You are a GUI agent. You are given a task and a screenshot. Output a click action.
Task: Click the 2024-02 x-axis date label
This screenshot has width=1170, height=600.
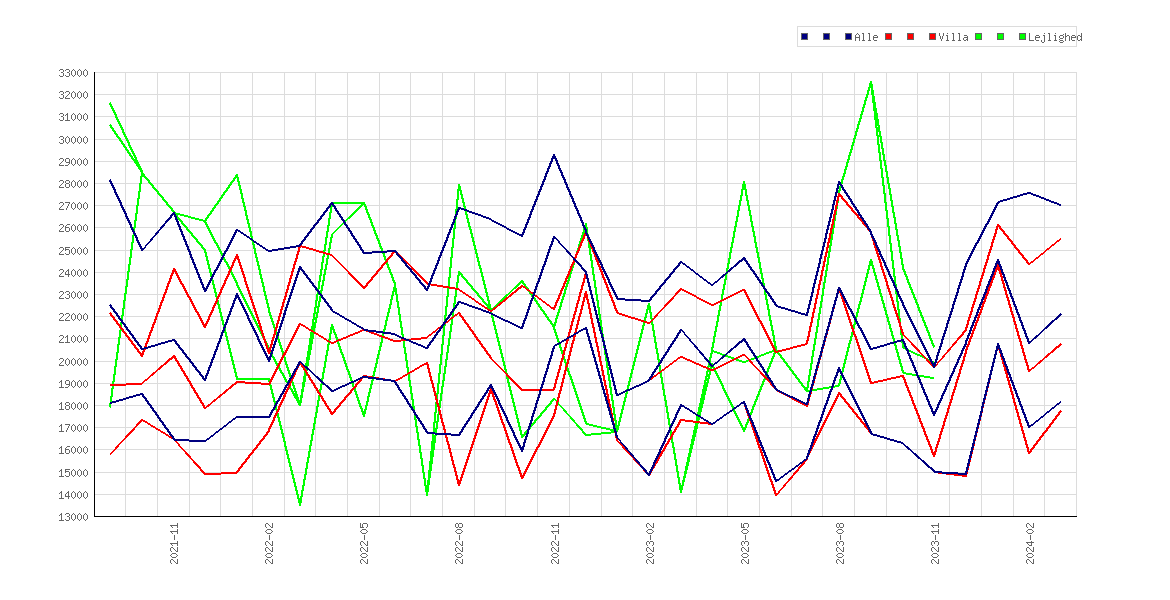(x=1031, y=544)
